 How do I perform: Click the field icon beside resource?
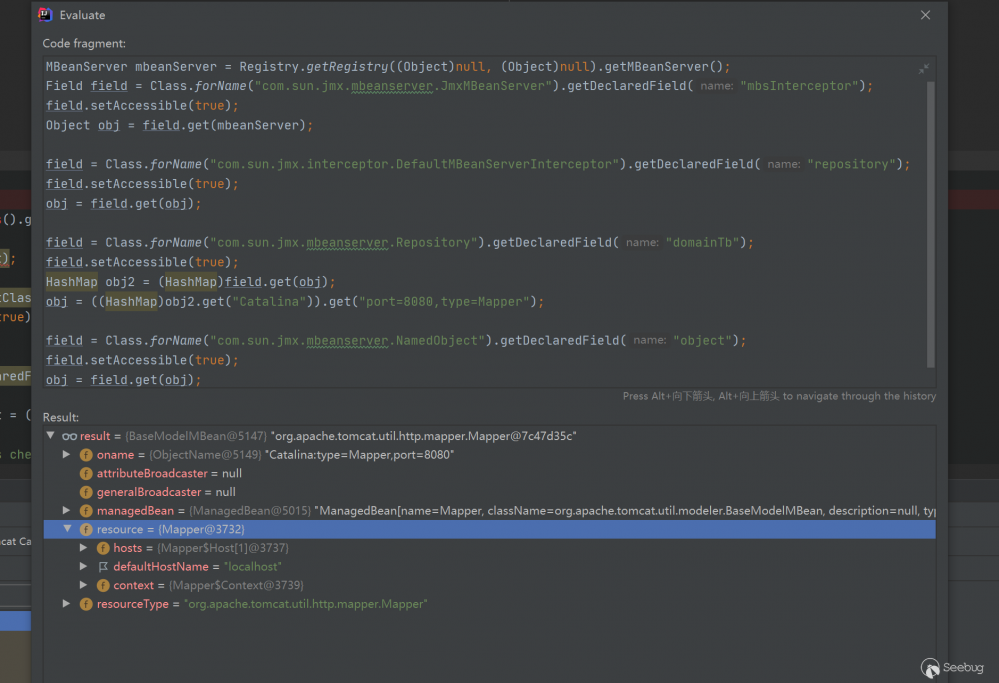(86, 529)
